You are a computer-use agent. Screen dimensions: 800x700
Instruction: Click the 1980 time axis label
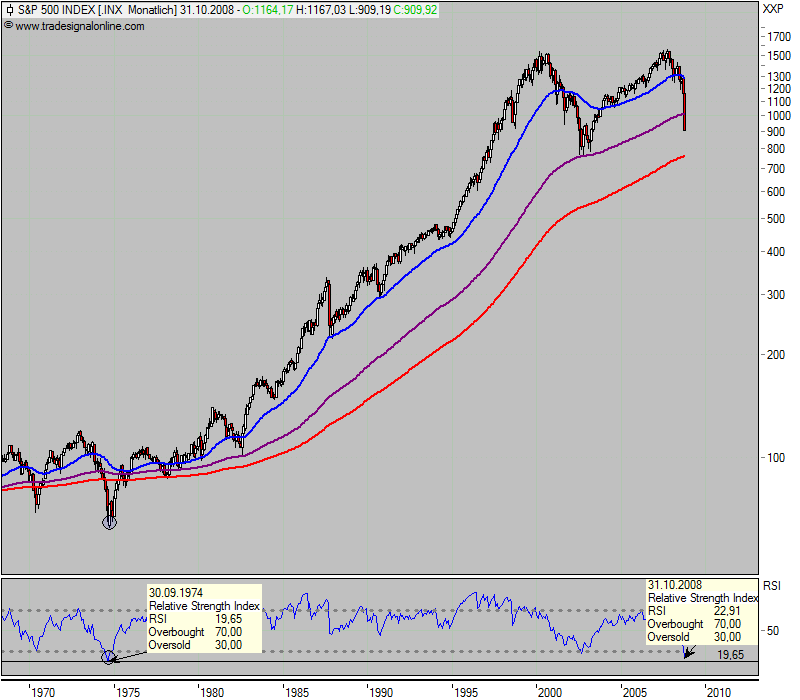212,692
